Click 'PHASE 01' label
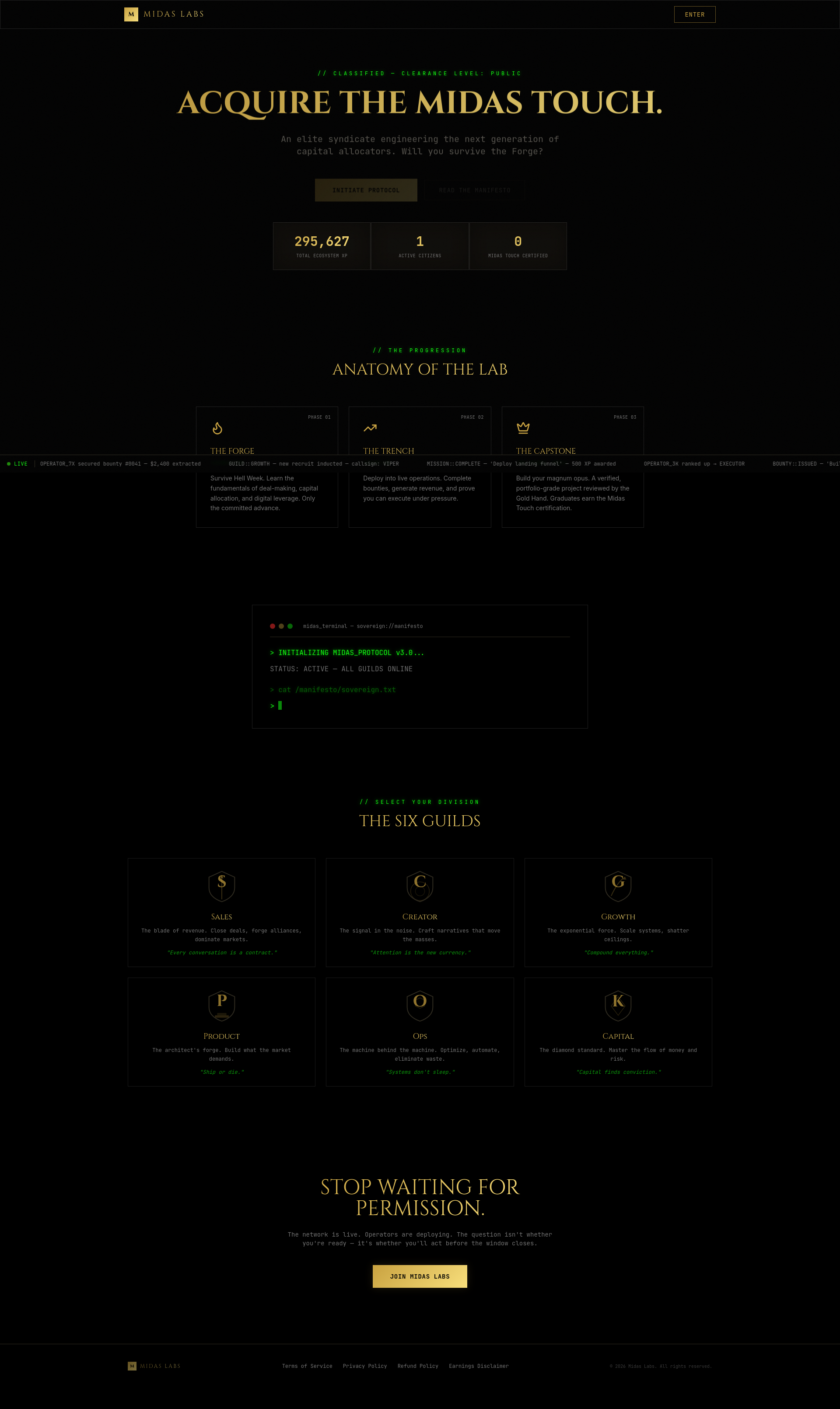The height and width of the screenshot is (1409, 840). point(319,417)
